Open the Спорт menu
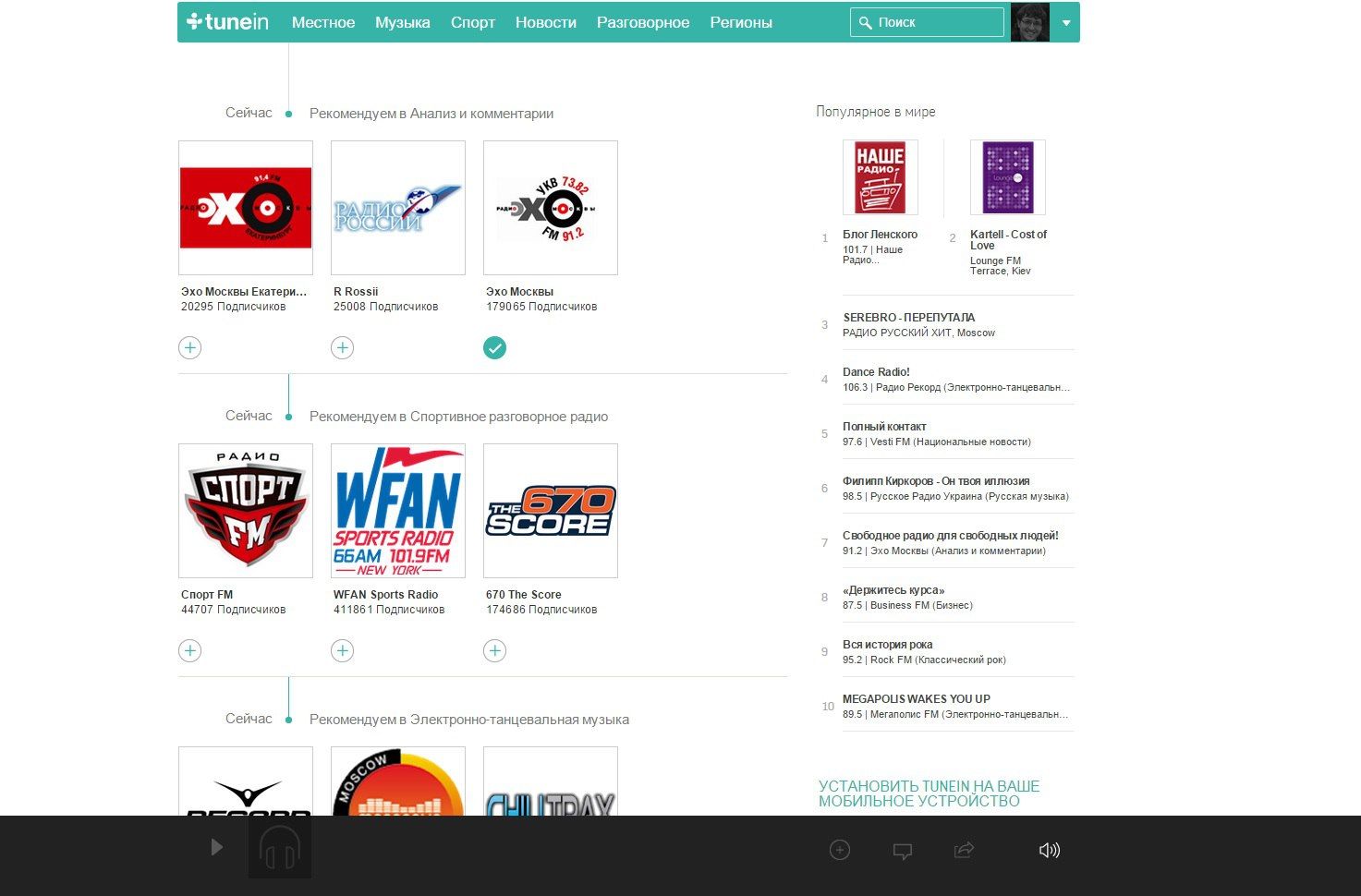1361x896 pixels. click(473, 22)
